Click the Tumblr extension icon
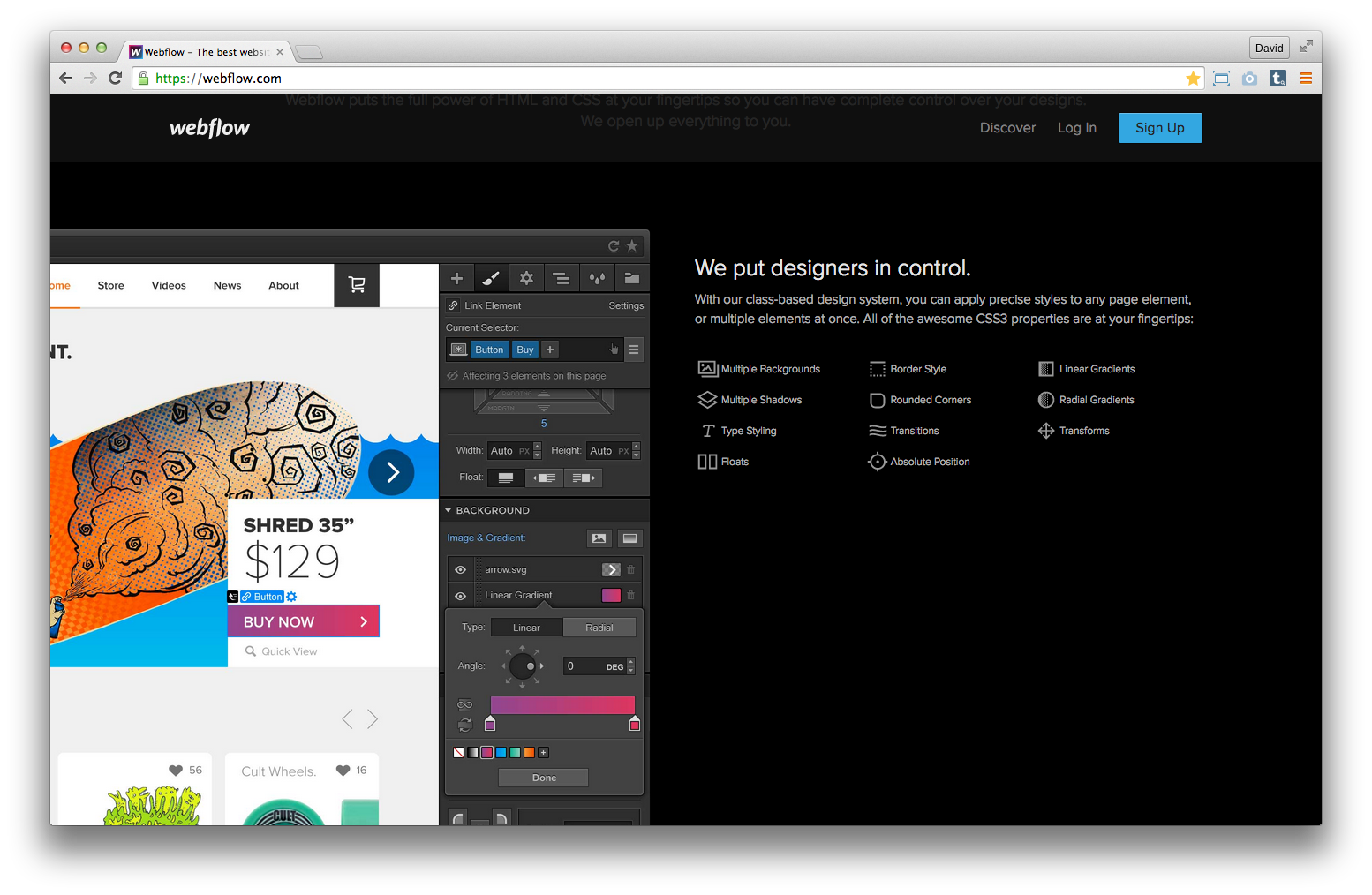1372x895 pixels. (1278, 79)
